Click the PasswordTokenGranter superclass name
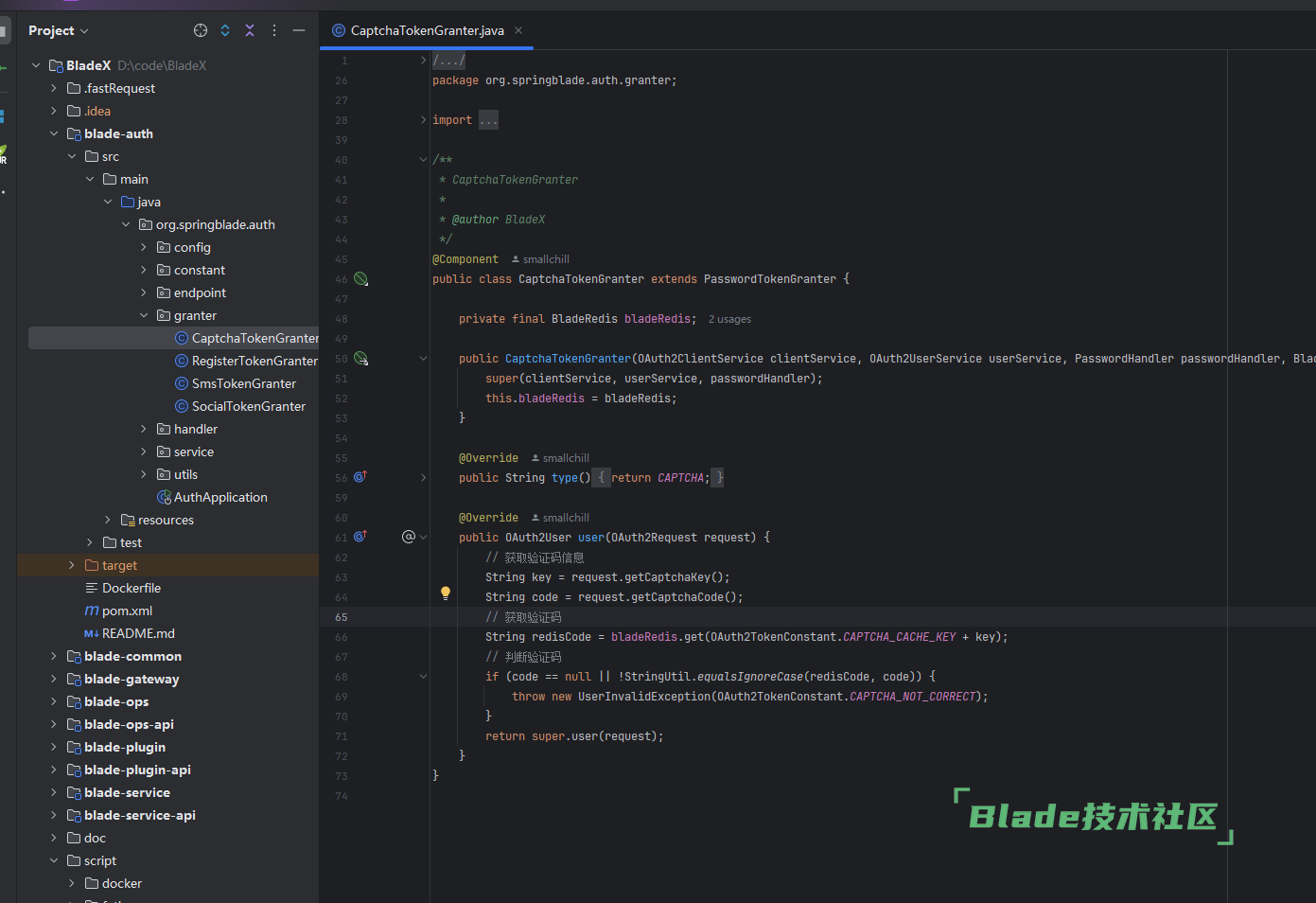1316x903 pixels. [770, 279]
